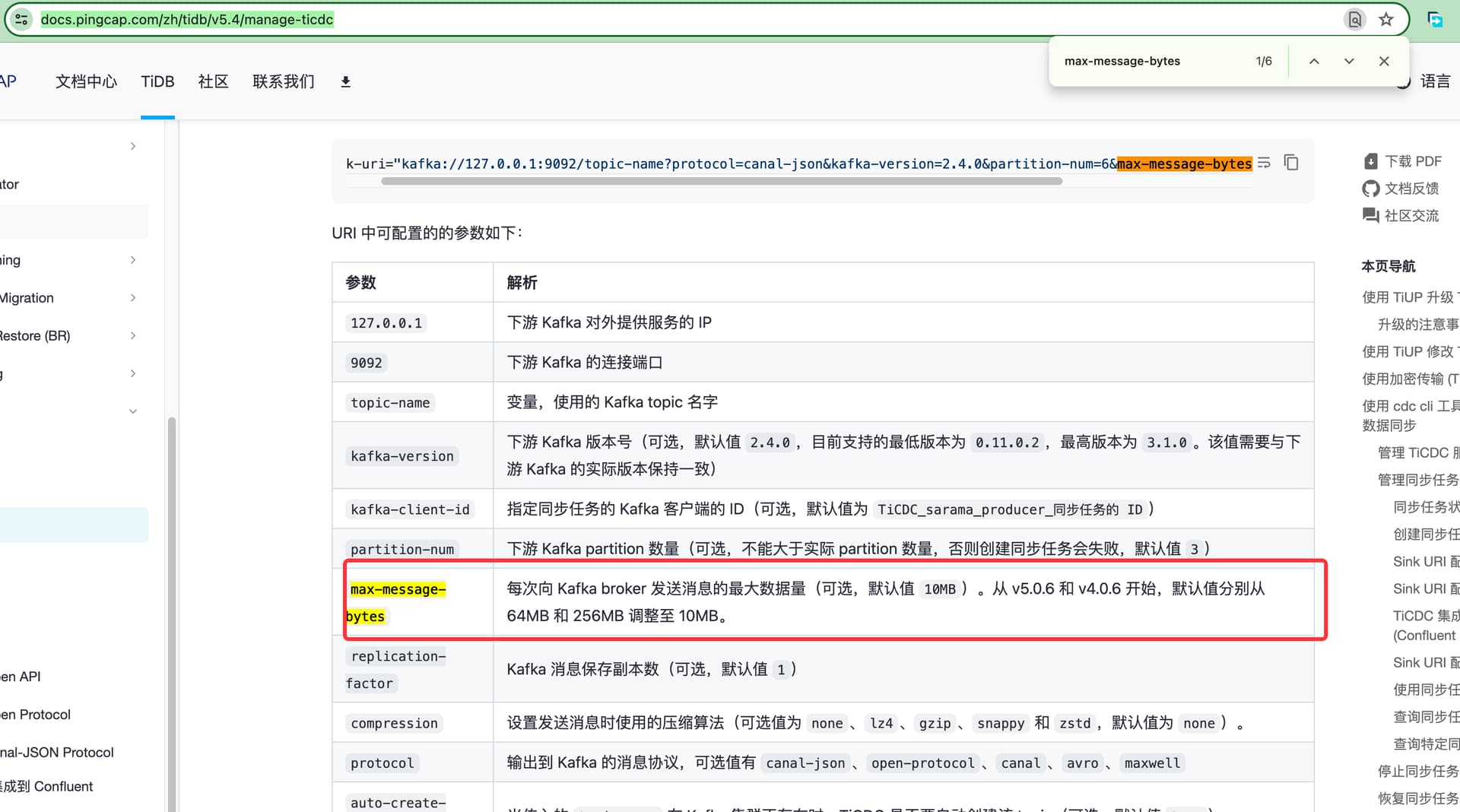
Task: Open the sidebar item ending in 'en Protocol'
Action: (x=35, y=715)
